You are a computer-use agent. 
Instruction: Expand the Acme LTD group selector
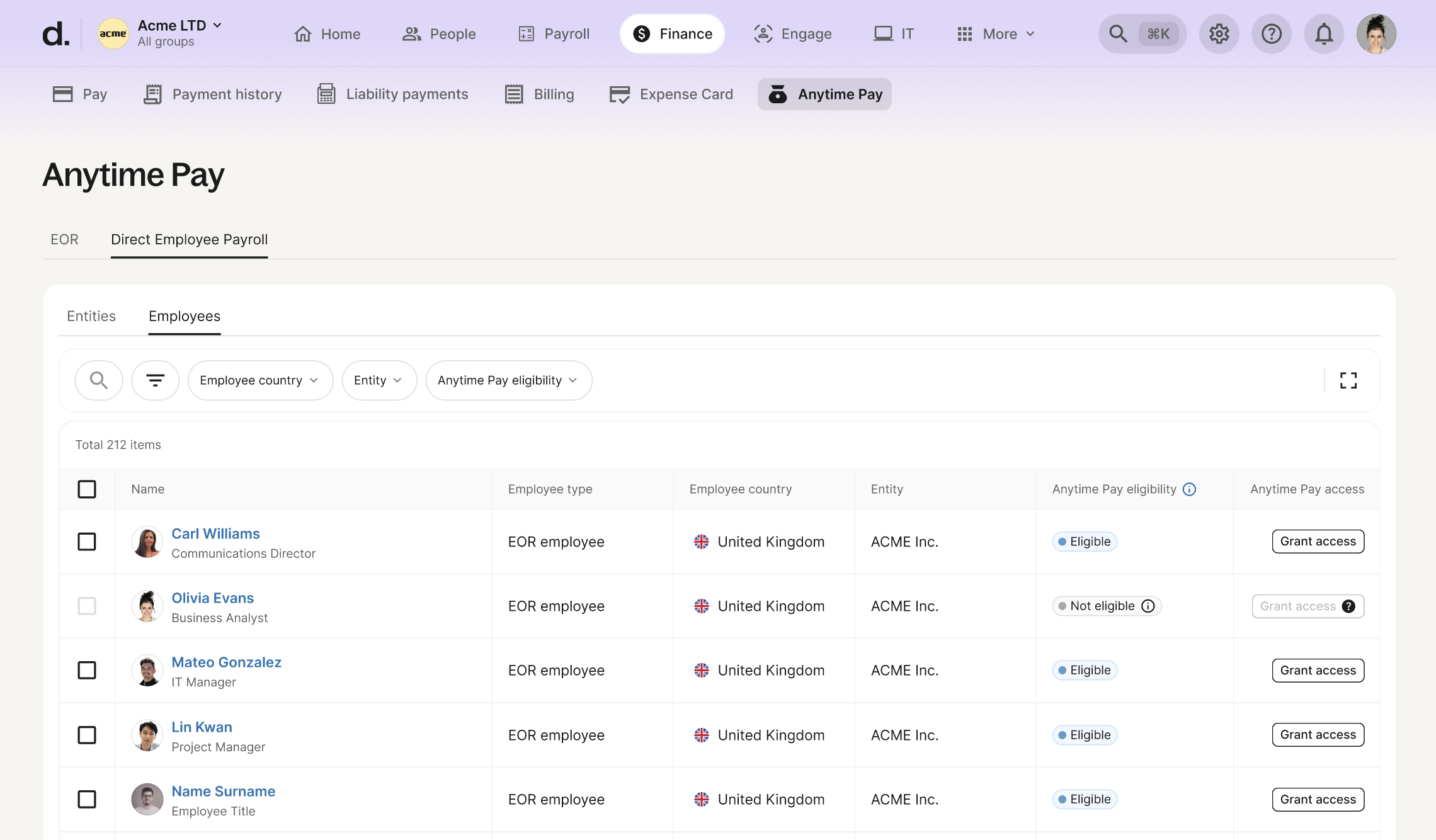[217, 25]
